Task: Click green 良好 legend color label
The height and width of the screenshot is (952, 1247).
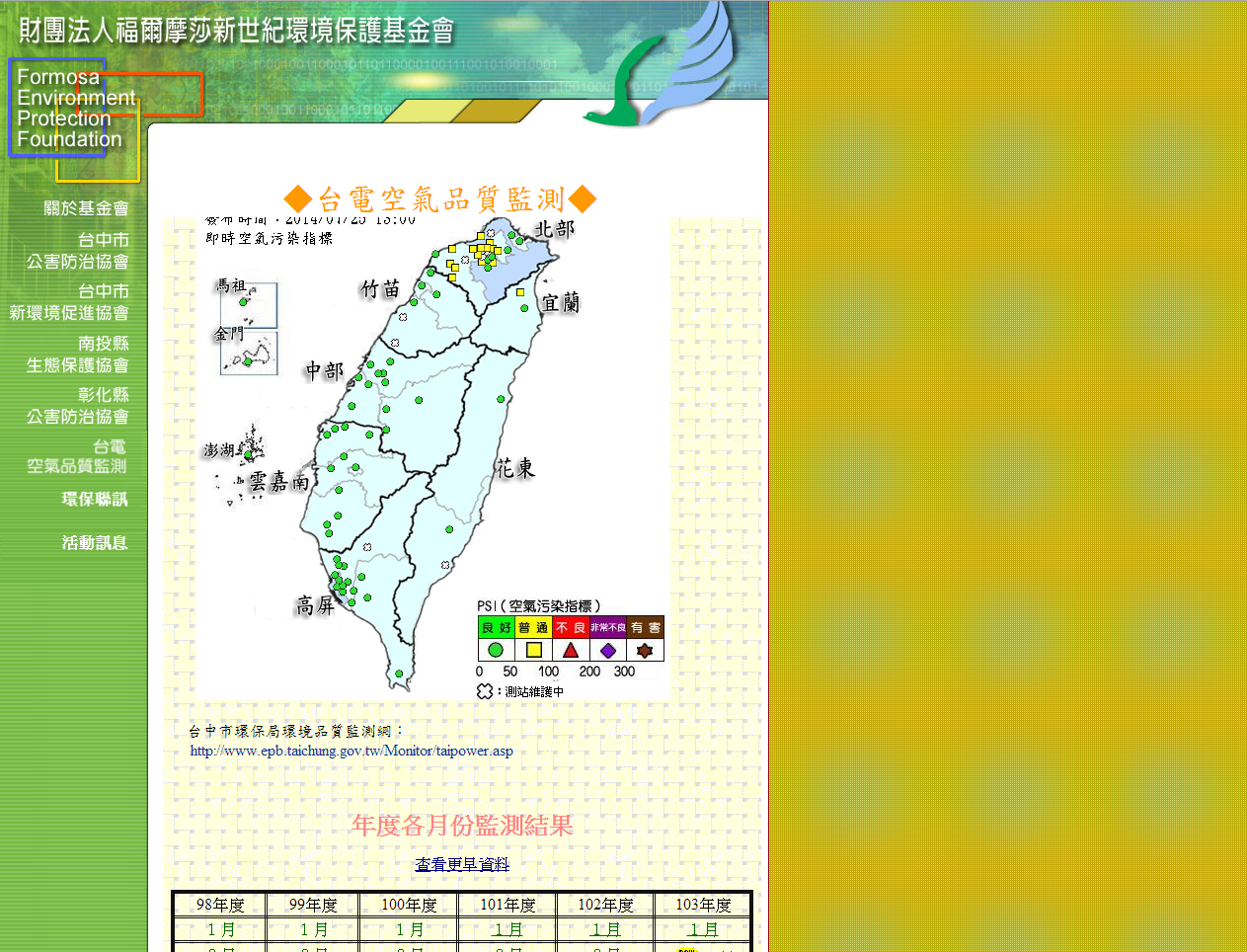Action: pyautogui.click(x=496, y=627)
